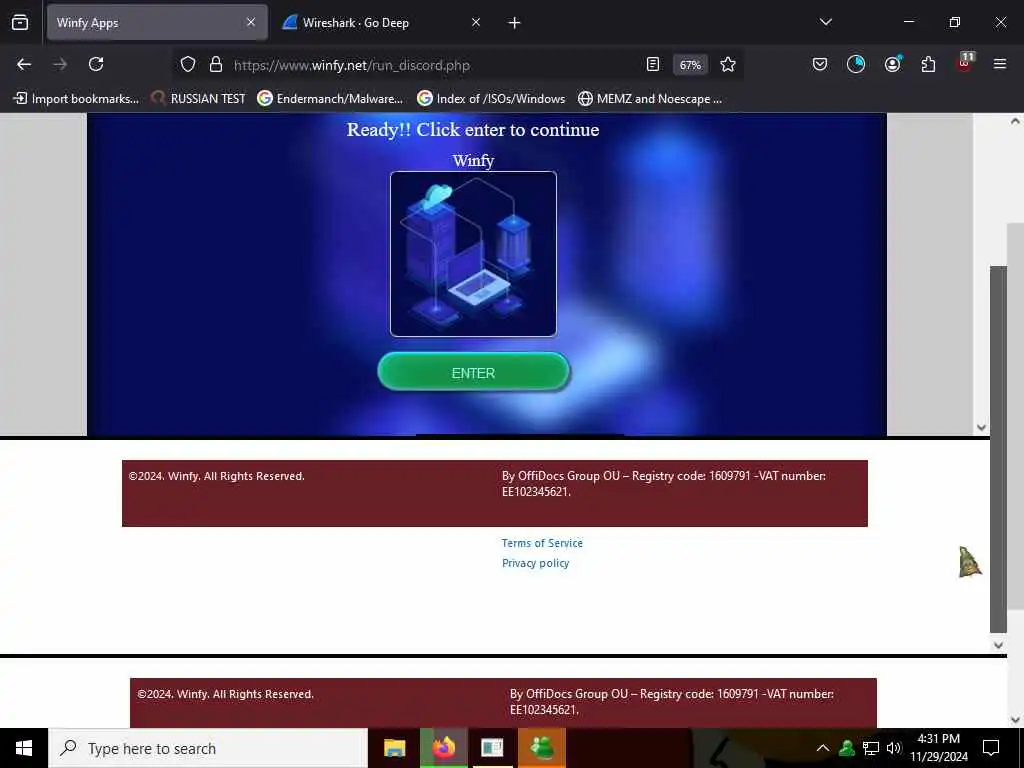
Task: Click the small bell-shaped floating icon
Action: click(970, 562)
